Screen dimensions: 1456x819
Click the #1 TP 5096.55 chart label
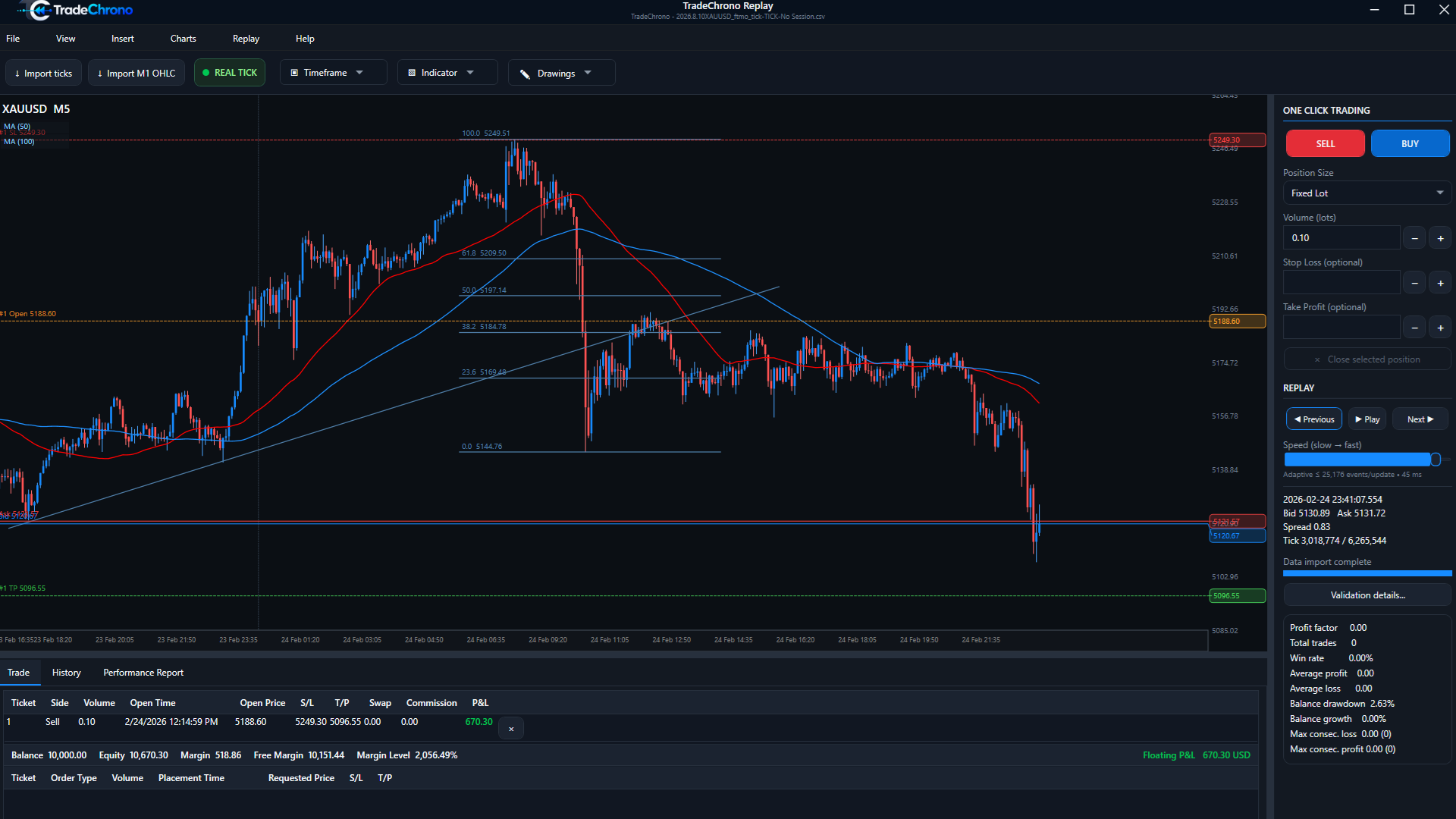click(x=24, y=588)
